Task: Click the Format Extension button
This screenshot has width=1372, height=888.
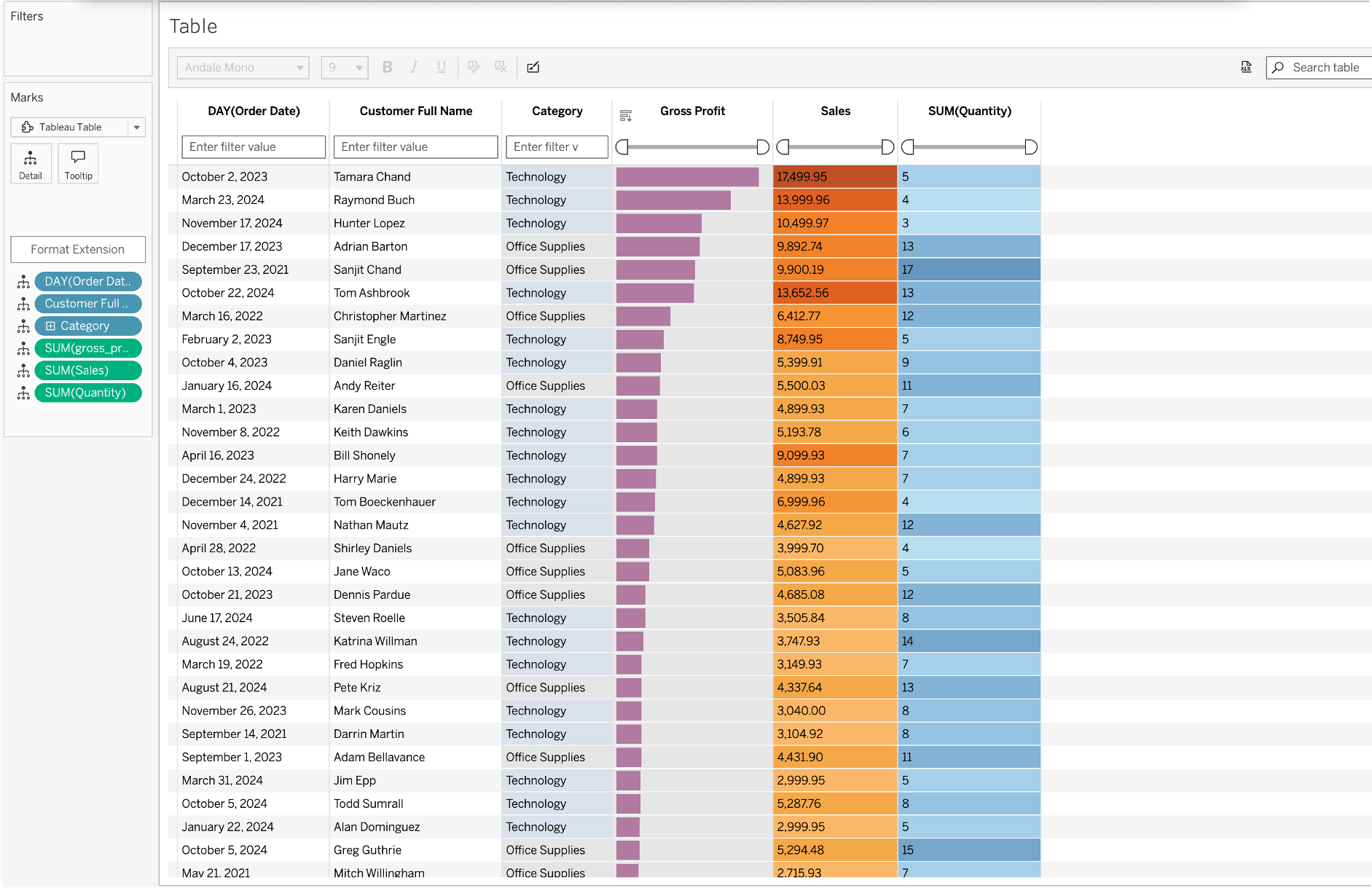Action: (x=78, y=249)
